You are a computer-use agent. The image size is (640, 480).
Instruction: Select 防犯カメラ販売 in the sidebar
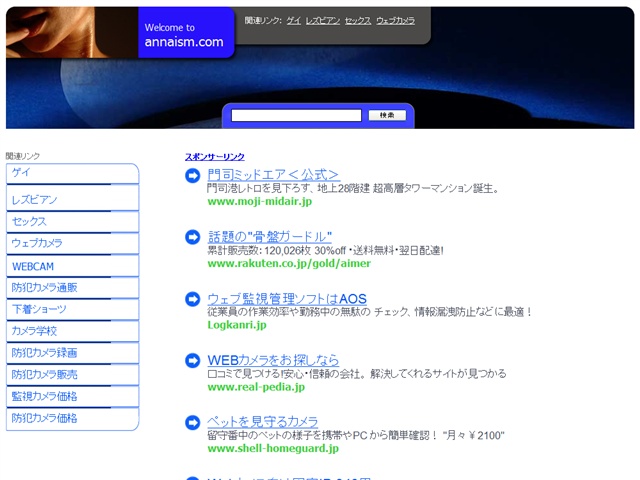click(x=73, y=375)
